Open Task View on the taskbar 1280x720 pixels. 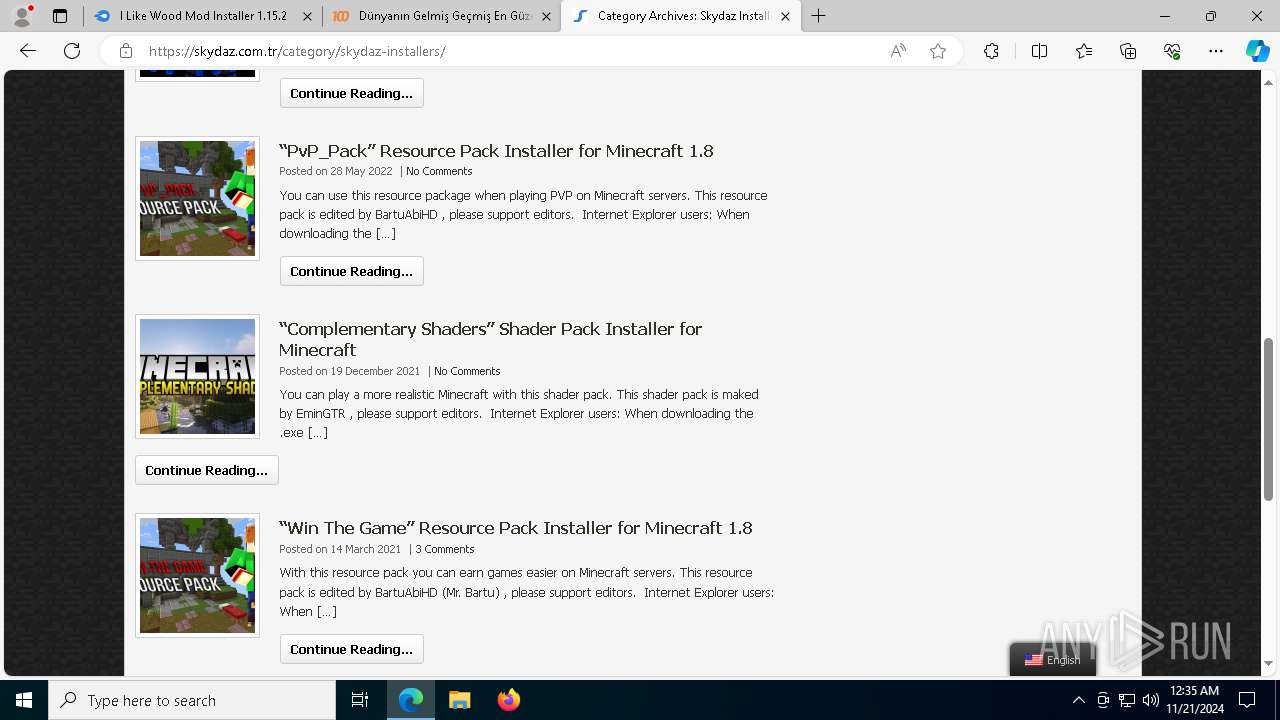[x=360, y=700]
